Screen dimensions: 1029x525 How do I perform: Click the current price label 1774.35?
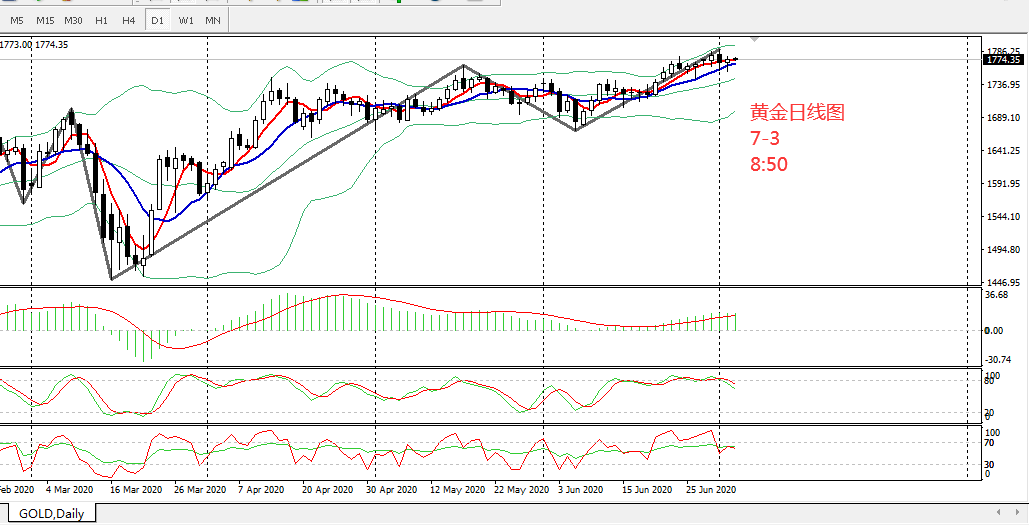pos(1003,60)
